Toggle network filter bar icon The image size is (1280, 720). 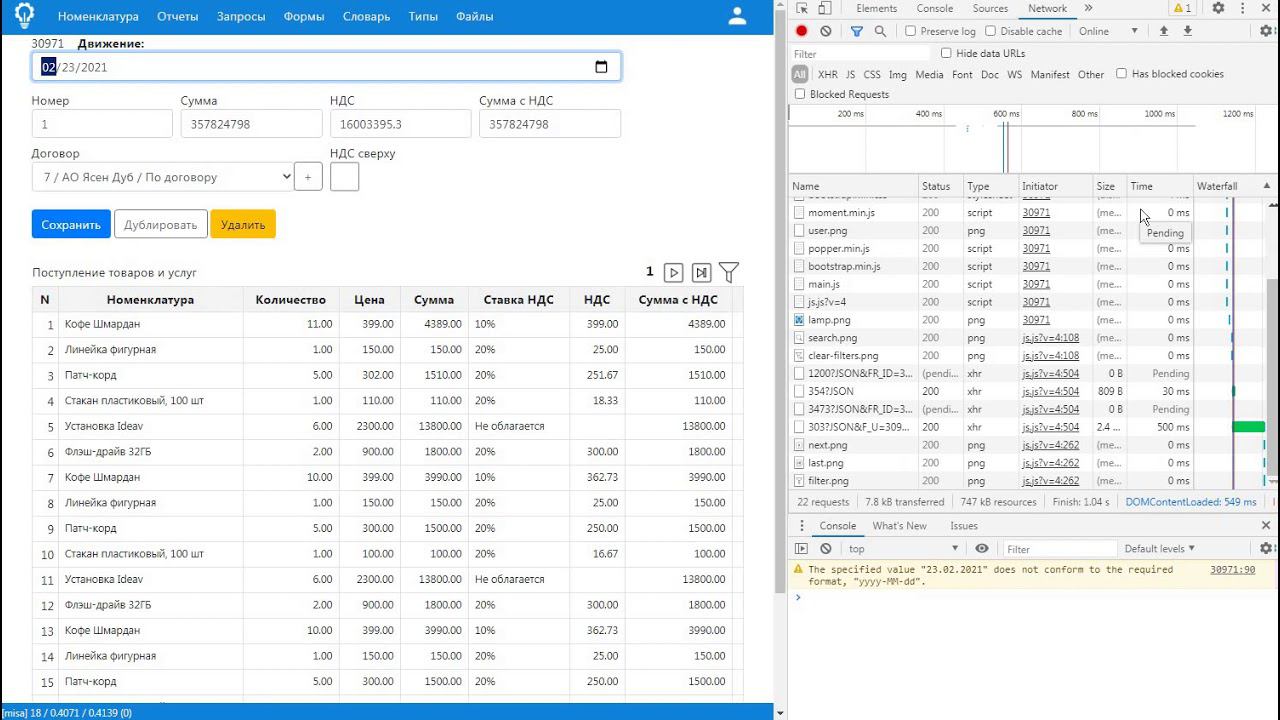tap(857, 31)
